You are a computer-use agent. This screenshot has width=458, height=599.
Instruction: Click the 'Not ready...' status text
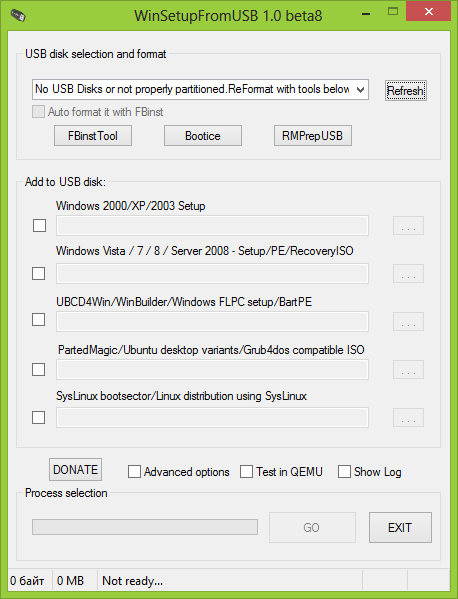pos(133,581)
